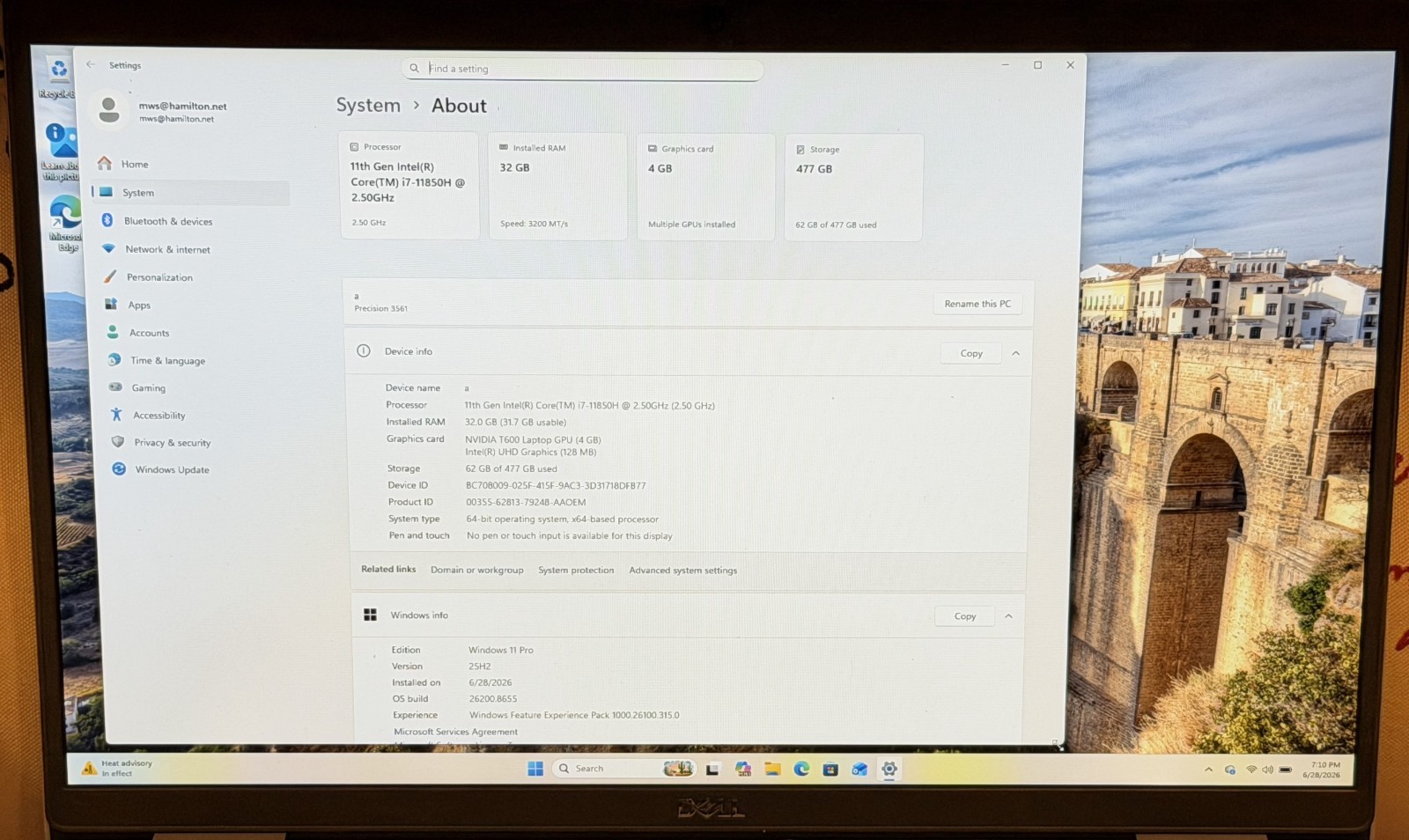Image resolution: width=1409 pixels, height=840 pixels.
Task: Click the System breadcrumb link
Action: pyautogui.click(x=367, y=106)
